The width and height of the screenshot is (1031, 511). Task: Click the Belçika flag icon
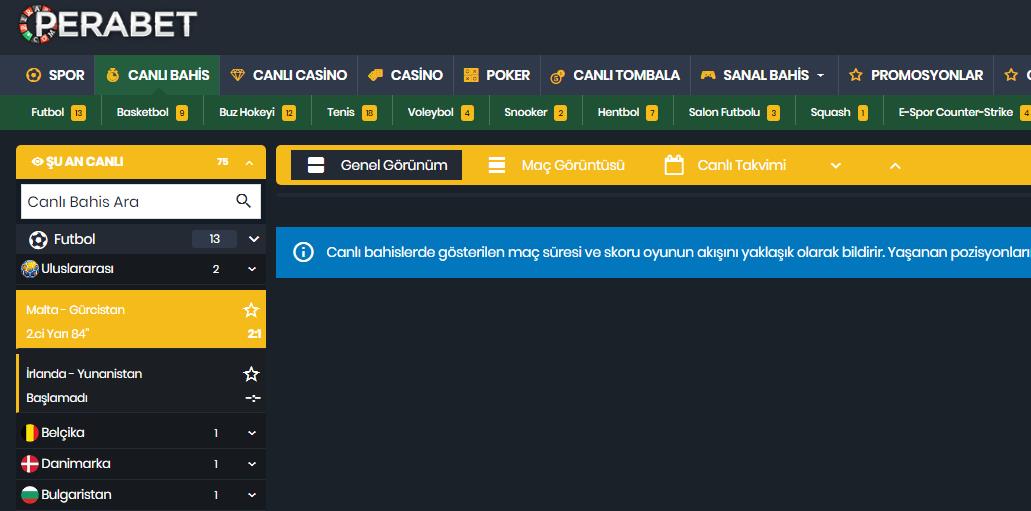click(30, 433)
